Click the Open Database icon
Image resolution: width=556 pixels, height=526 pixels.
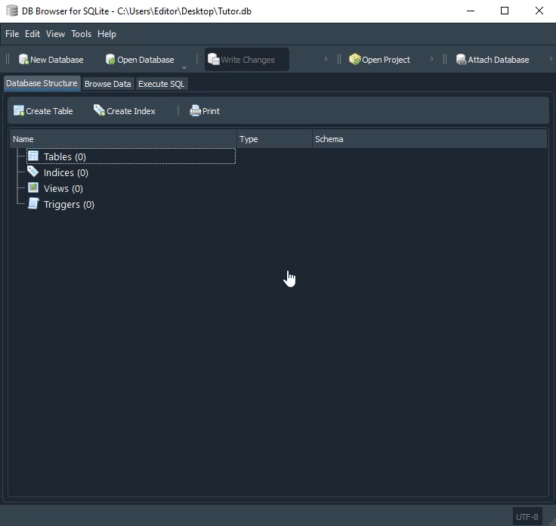[110, 59]
